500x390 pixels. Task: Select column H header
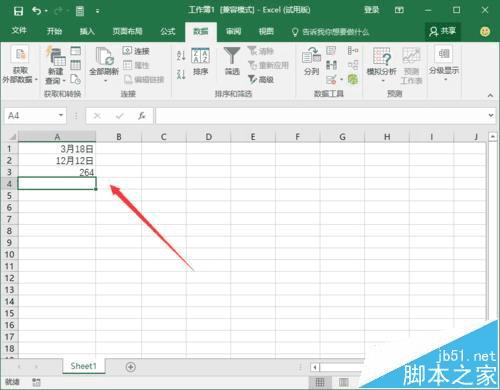point(387,137)
